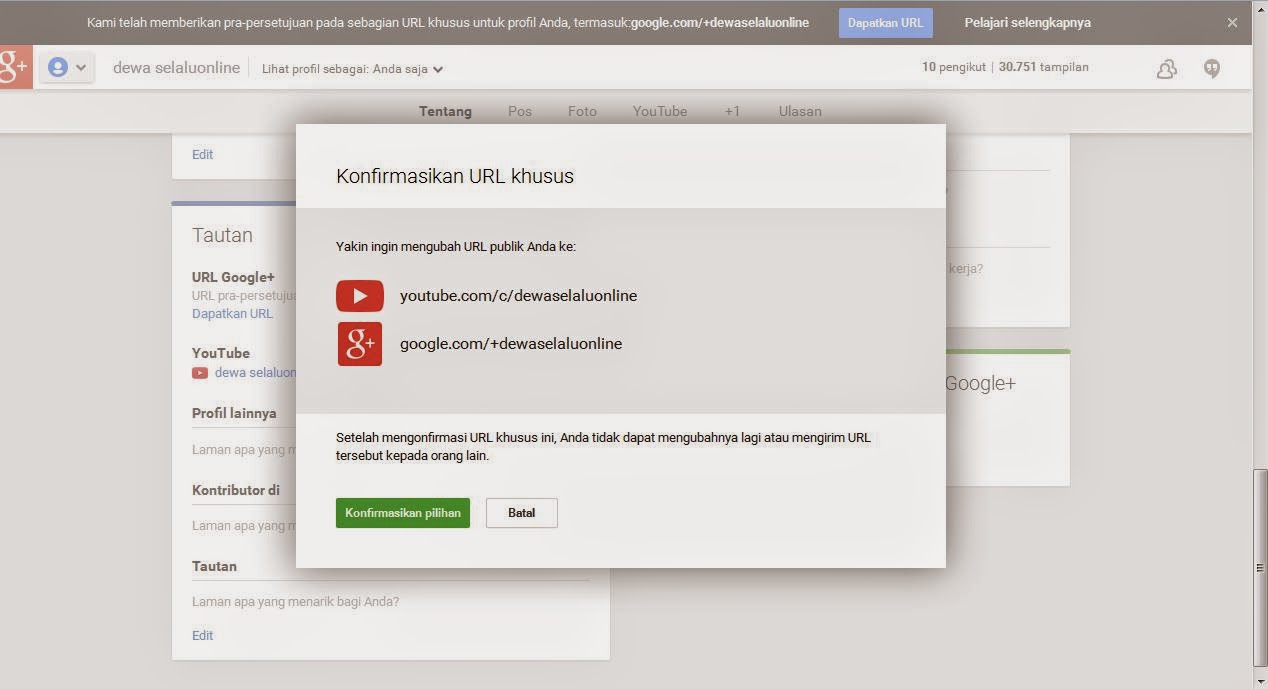The width and height of the screenshot is (1268, 689).
Task: Click the Batal button
Action: (x=522, y=513)
